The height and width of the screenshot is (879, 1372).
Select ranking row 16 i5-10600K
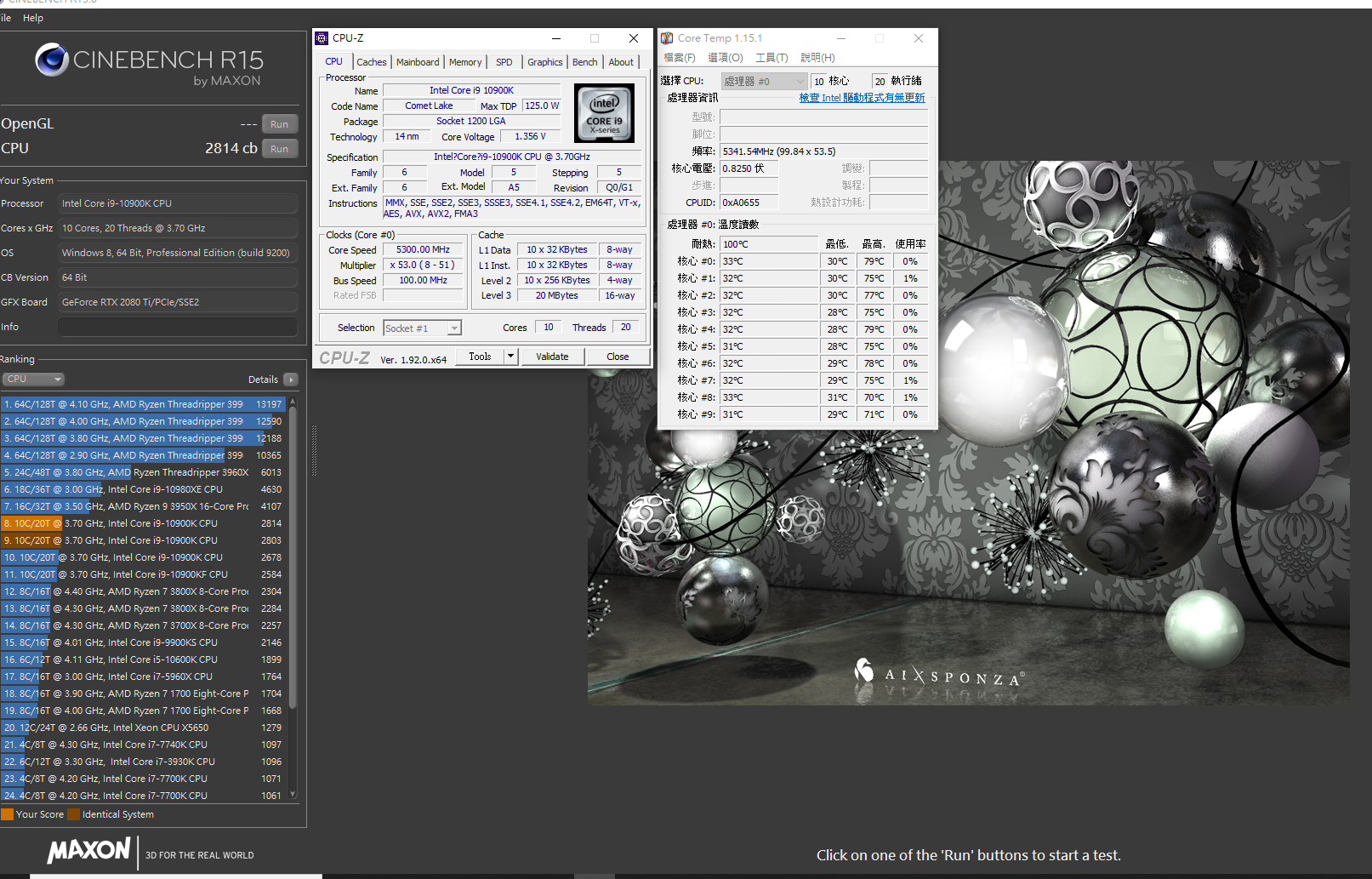143,659
